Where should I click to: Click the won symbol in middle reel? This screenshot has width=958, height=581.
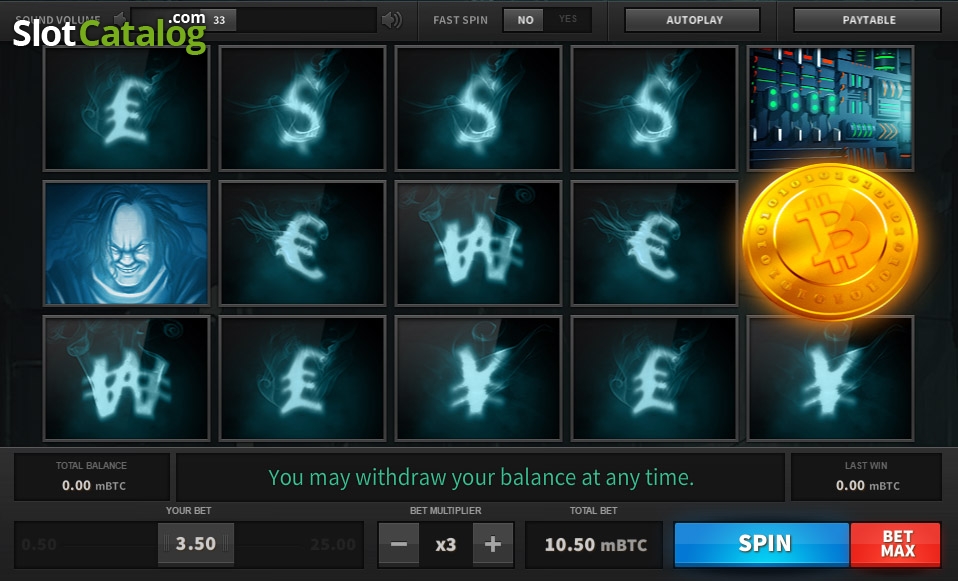(x=478, y=243)
